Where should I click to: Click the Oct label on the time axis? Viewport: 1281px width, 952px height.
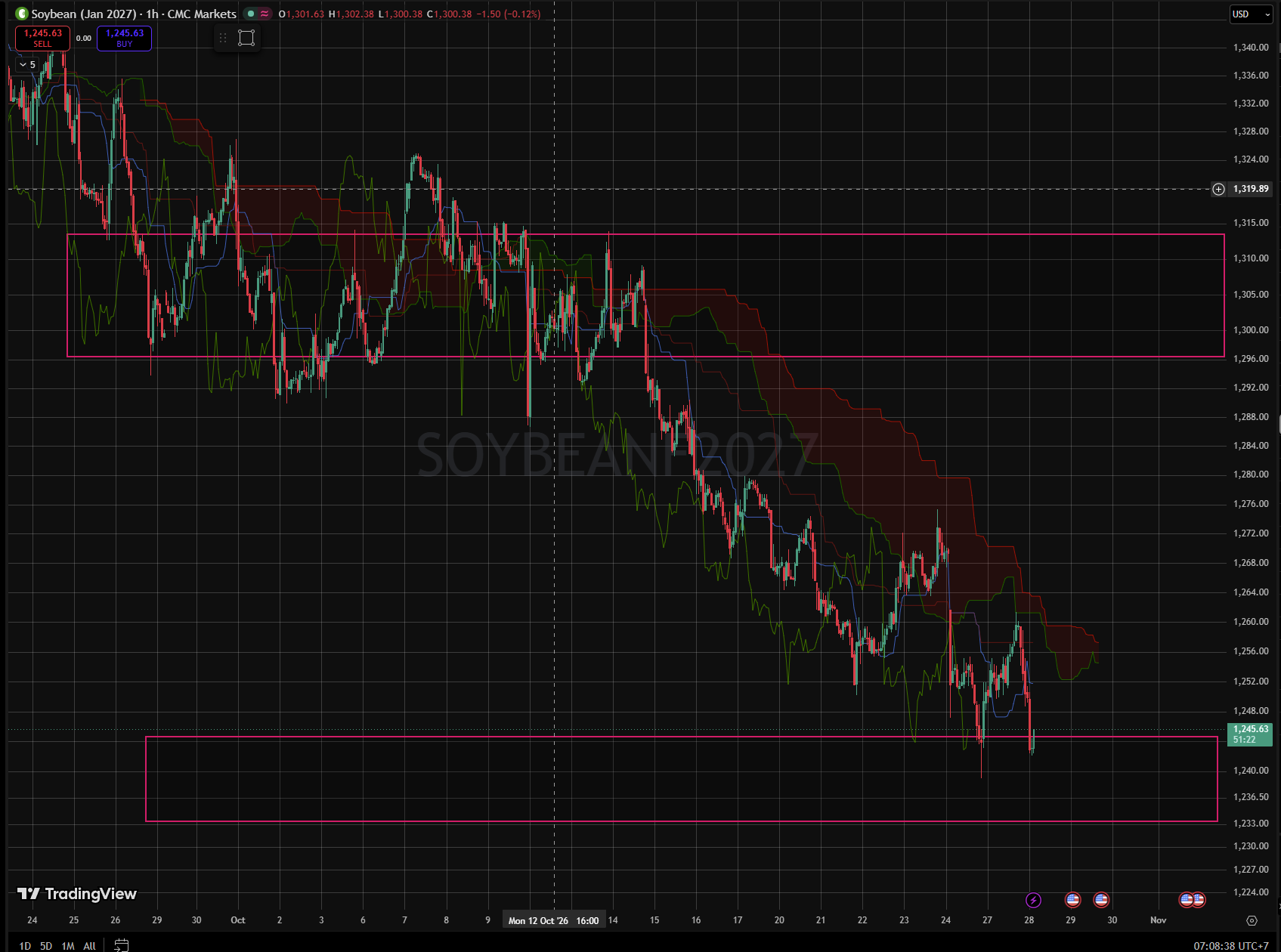(x=238, y=920)
